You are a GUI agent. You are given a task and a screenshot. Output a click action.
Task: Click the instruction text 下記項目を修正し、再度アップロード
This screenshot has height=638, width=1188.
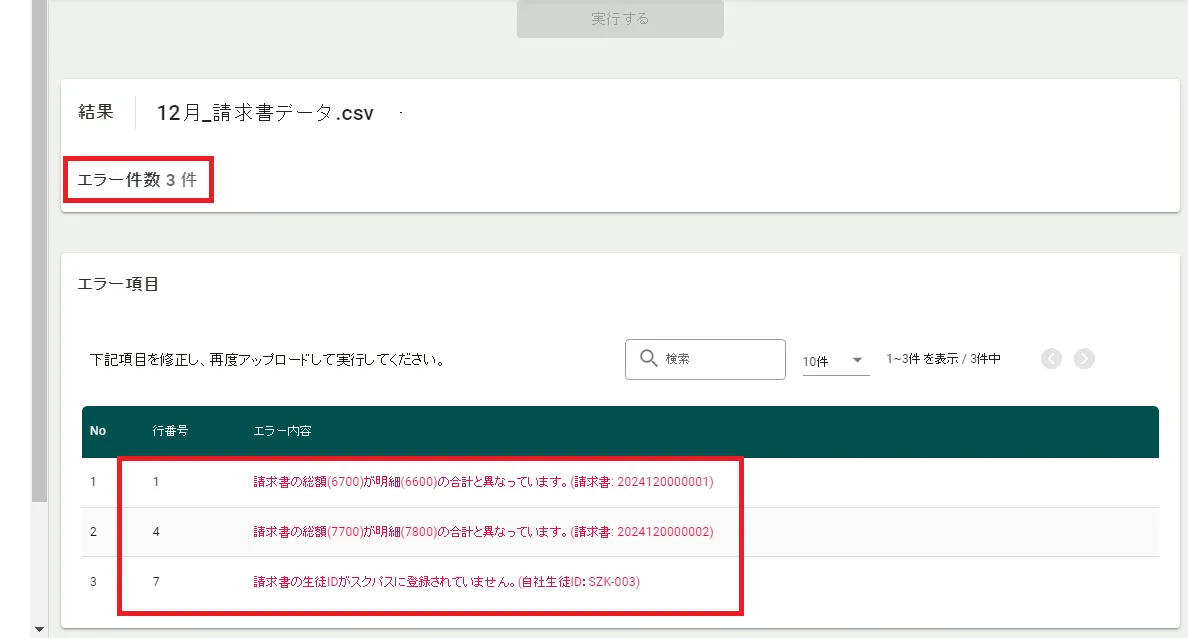coord(267,359)
